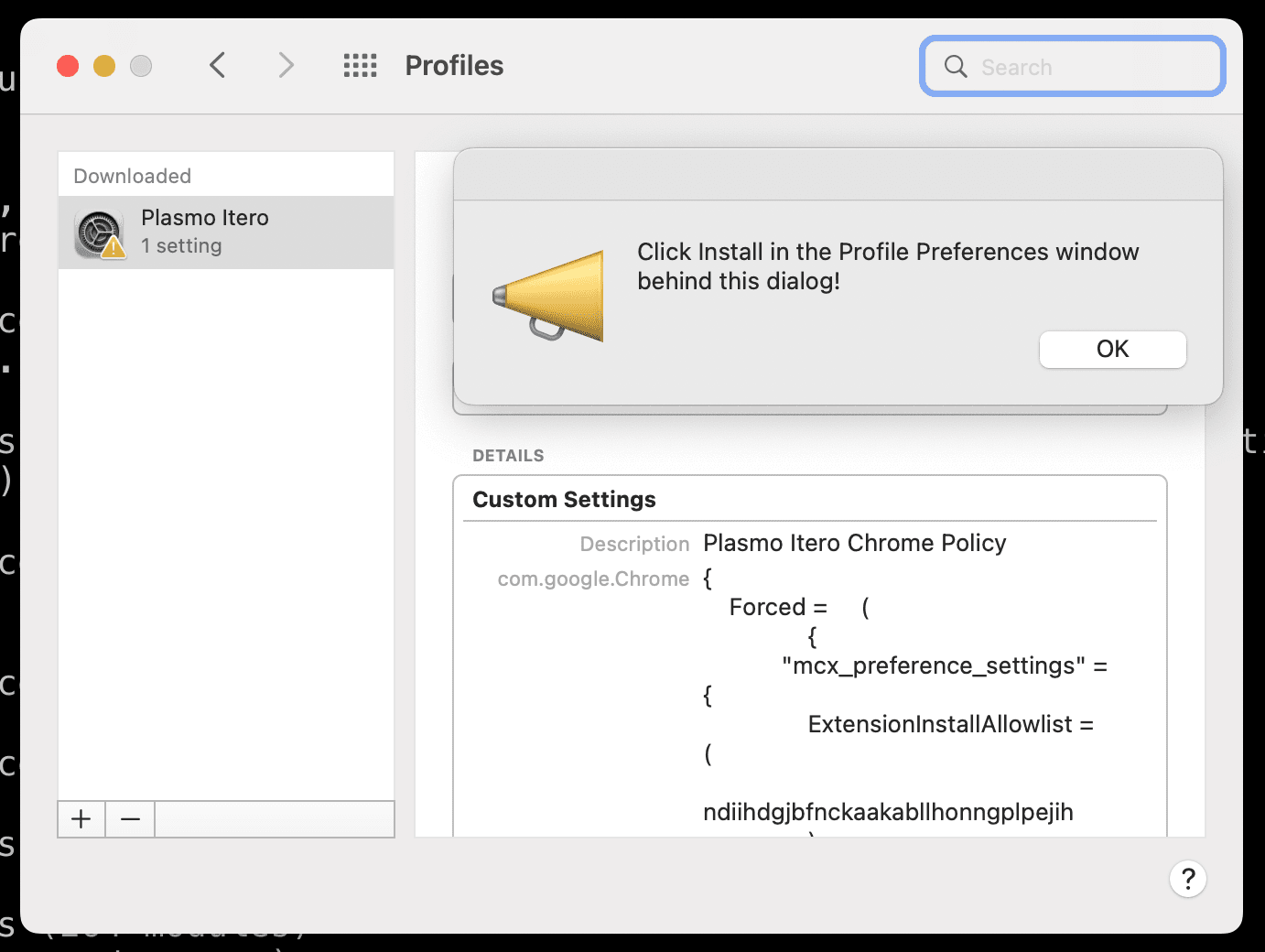Click the megaphone icon in dialog
The height and width of the screenshot is (952, 1265).
(548, 296)
